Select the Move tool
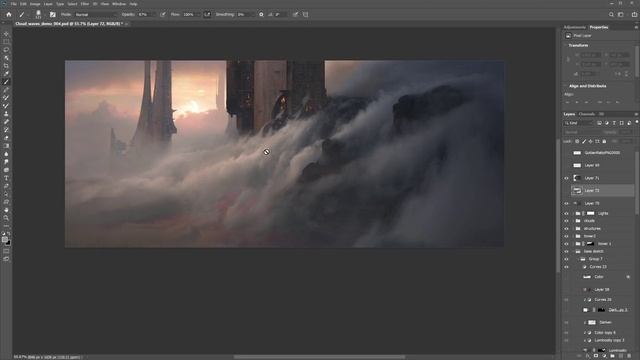The image size is (640, 360). (6, 34)
